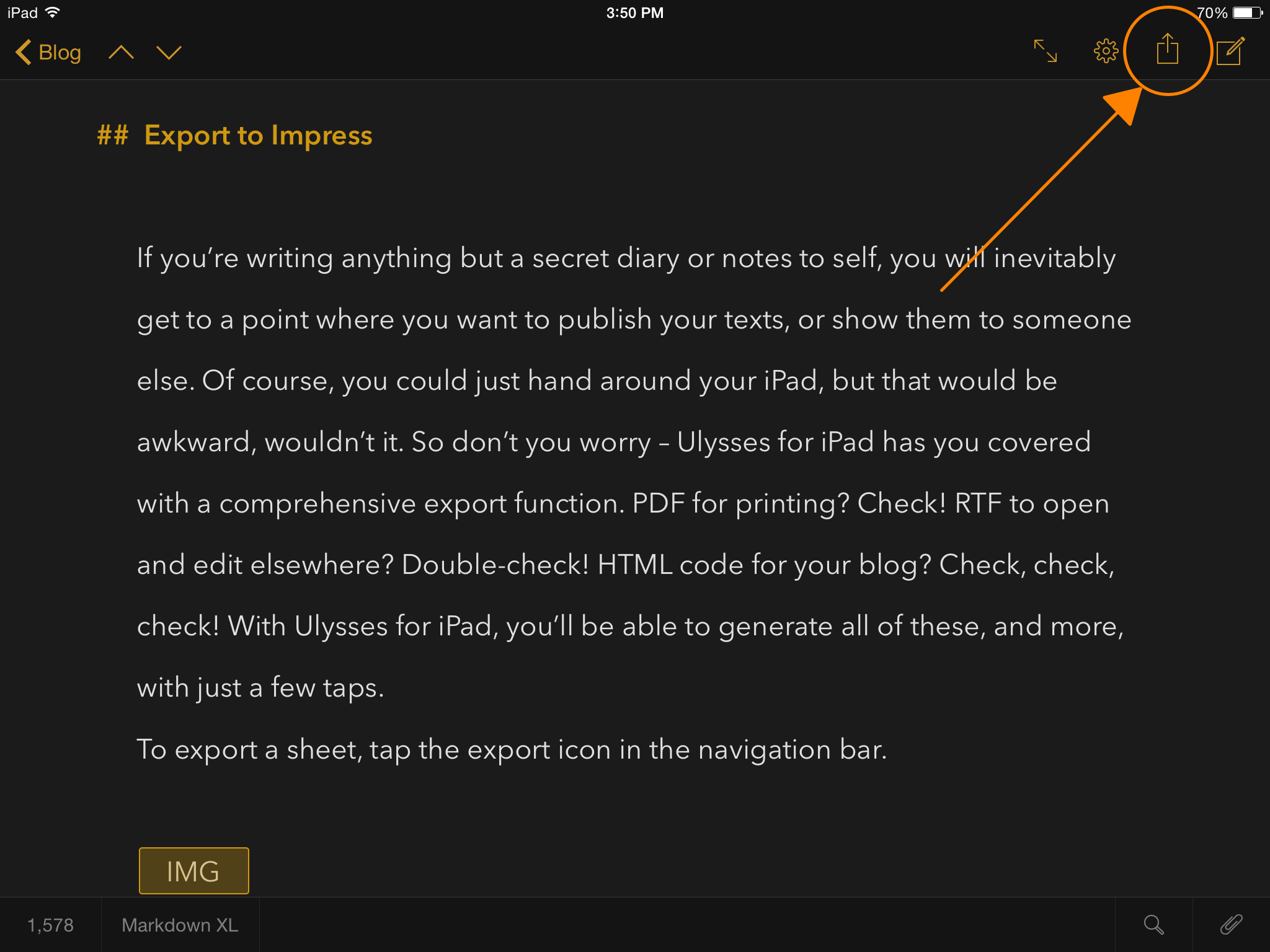Open the 1,578 word count statistics
The image size is (1270, 952).
click(x=50, y=925)
